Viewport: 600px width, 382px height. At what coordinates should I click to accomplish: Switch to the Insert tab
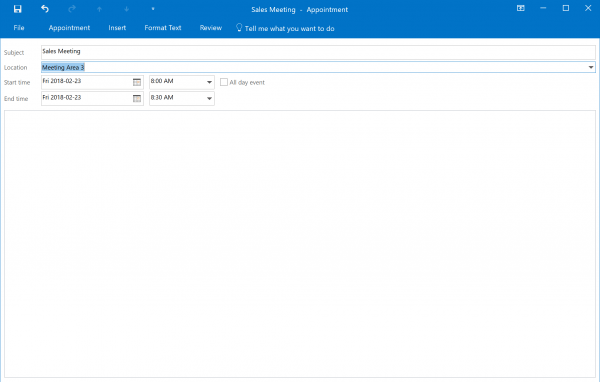click(117, 28)
